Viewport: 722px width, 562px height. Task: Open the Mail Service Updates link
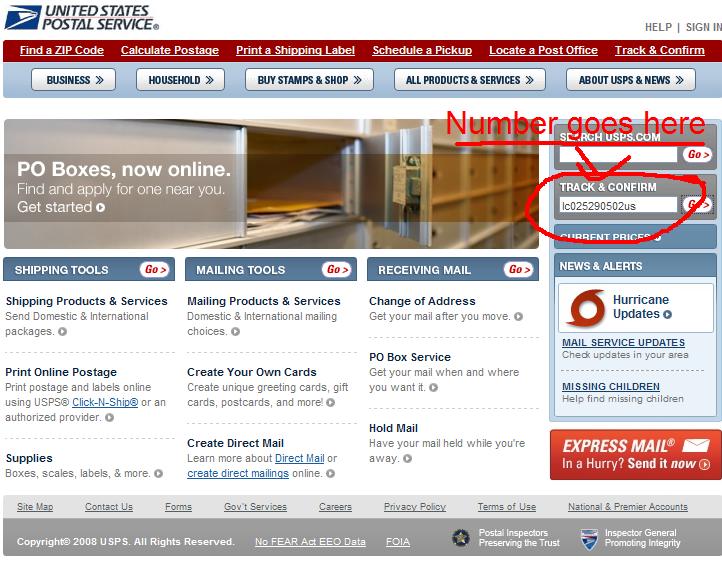tap(623, 343)
